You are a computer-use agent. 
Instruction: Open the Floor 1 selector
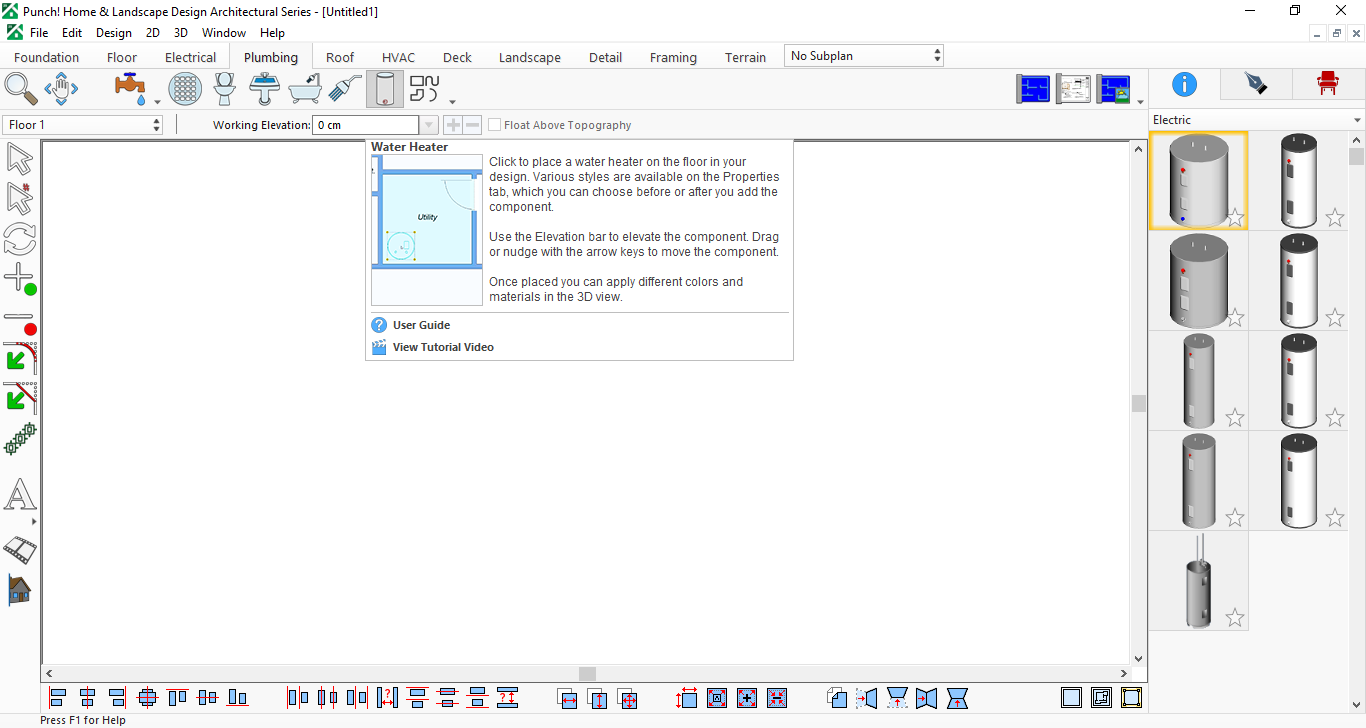click(x=83, y=125)
